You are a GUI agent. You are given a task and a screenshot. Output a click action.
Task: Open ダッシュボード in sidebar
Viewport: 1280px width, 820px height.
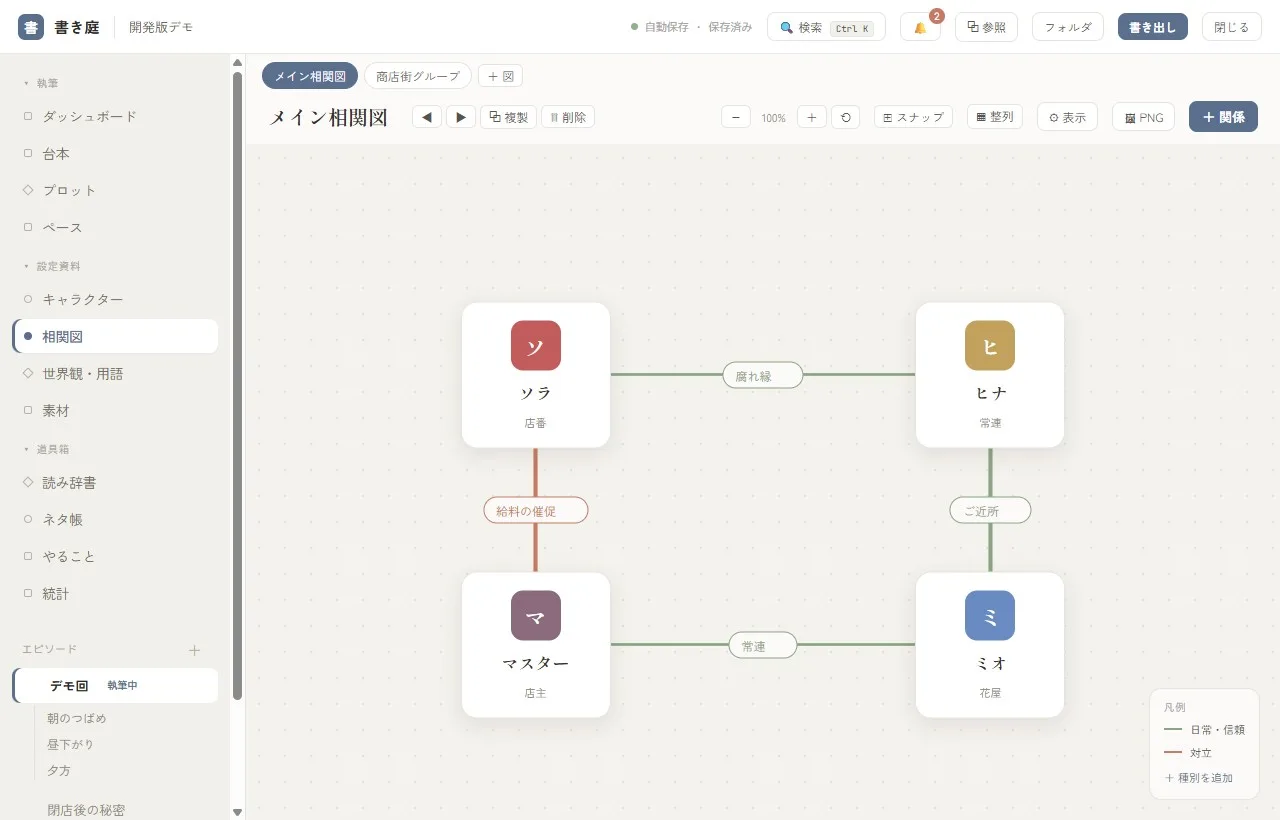[x=115, y=116]
